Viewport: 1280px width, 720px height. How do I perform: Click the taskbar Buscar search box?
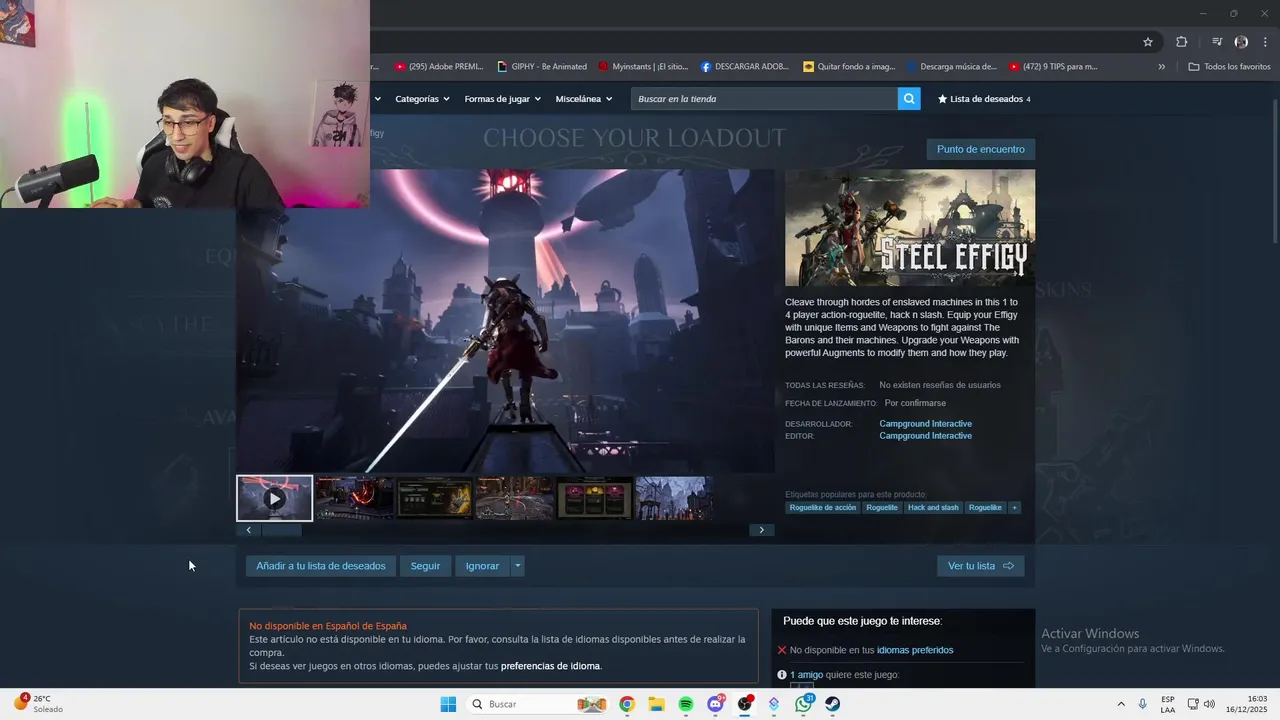(540, 704)
